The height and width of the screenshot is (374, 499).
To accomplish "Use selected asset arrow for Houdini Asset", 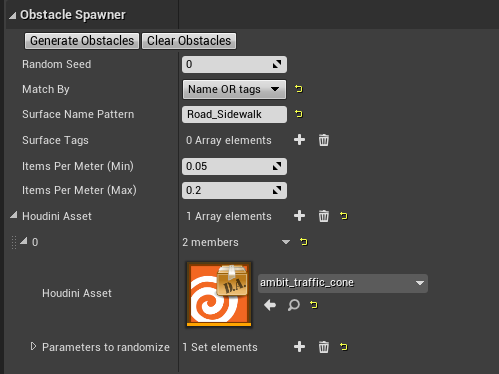I will point(270,305).
